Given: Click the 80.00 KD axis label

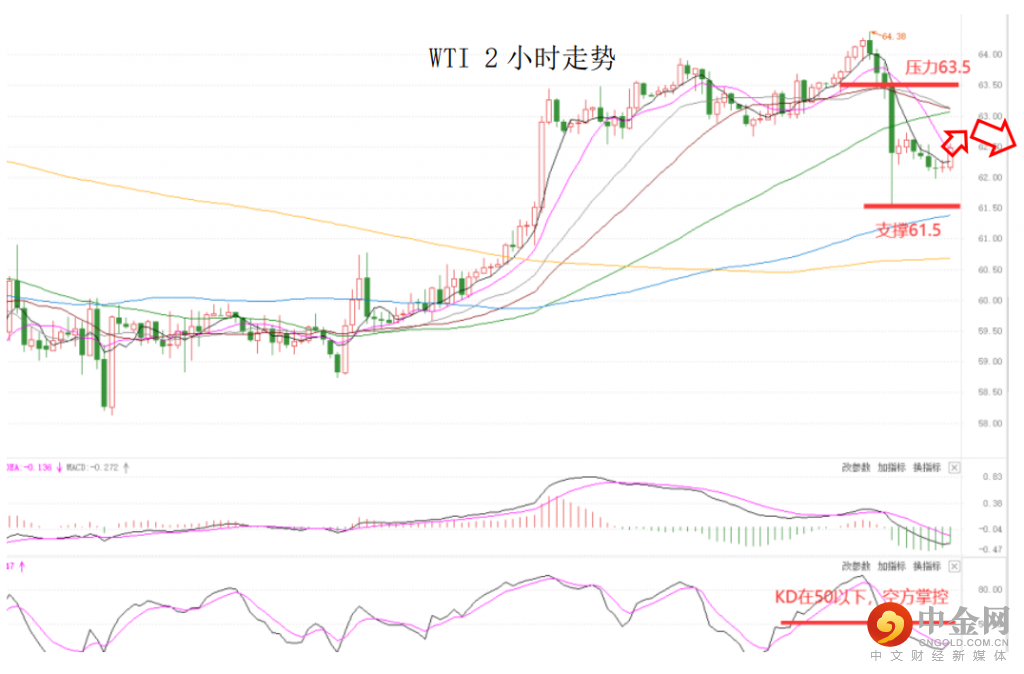Looking at the screenshot, I should click(x=990, y=589).
